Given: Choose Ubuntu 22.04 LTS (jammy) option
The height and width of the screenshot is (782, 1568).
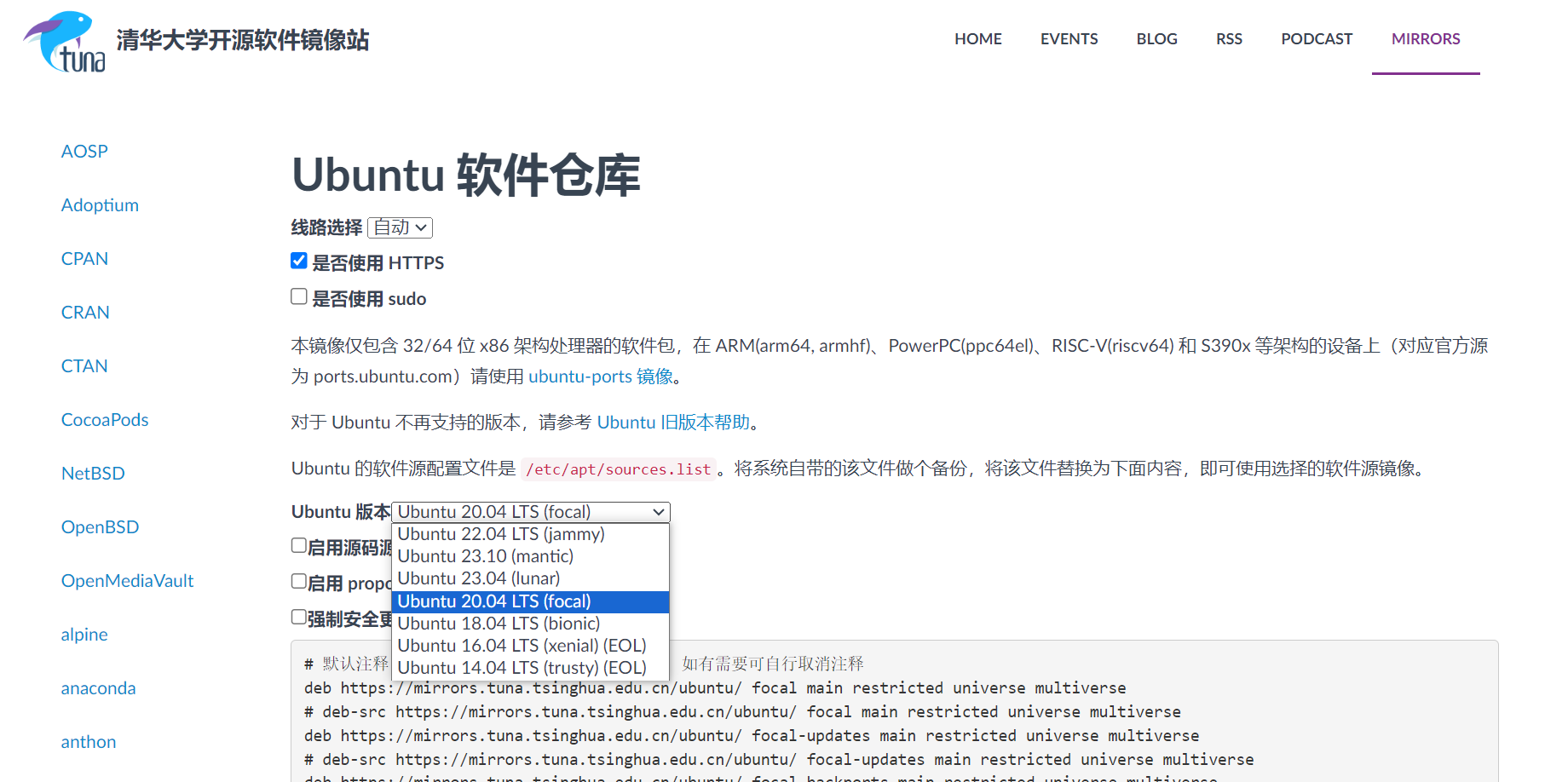Looking at the screenshot, I should point(530,534).
